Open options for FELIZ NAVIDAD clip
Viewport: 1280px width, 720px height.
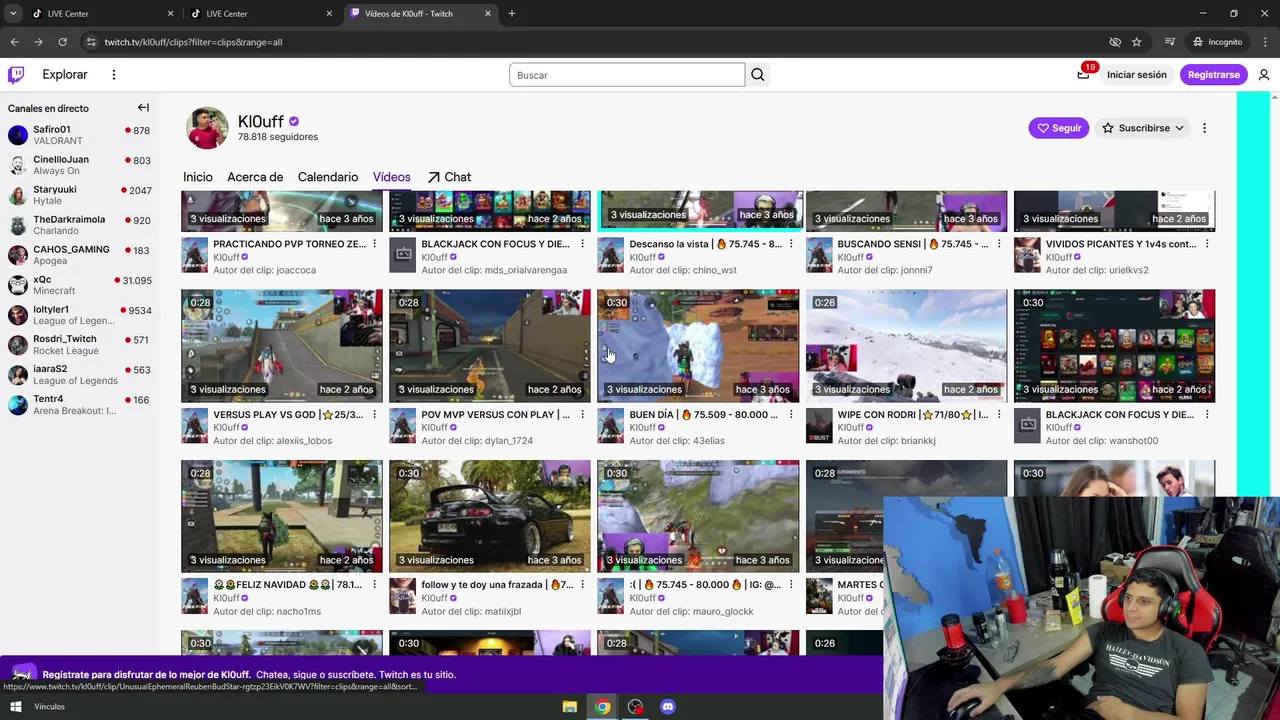coord(375,585)
